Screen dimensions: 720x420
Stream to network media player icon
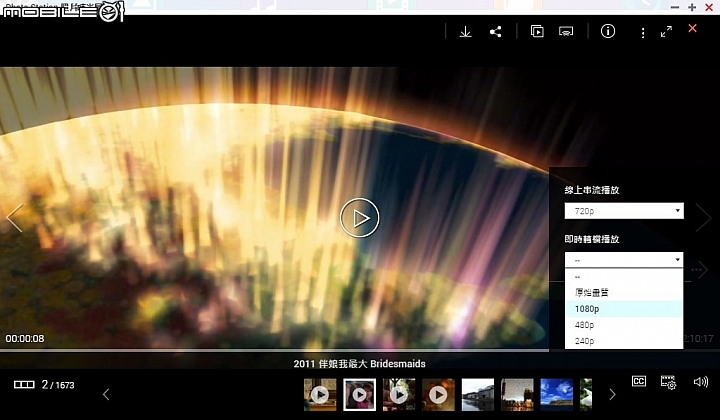[566, 32]
